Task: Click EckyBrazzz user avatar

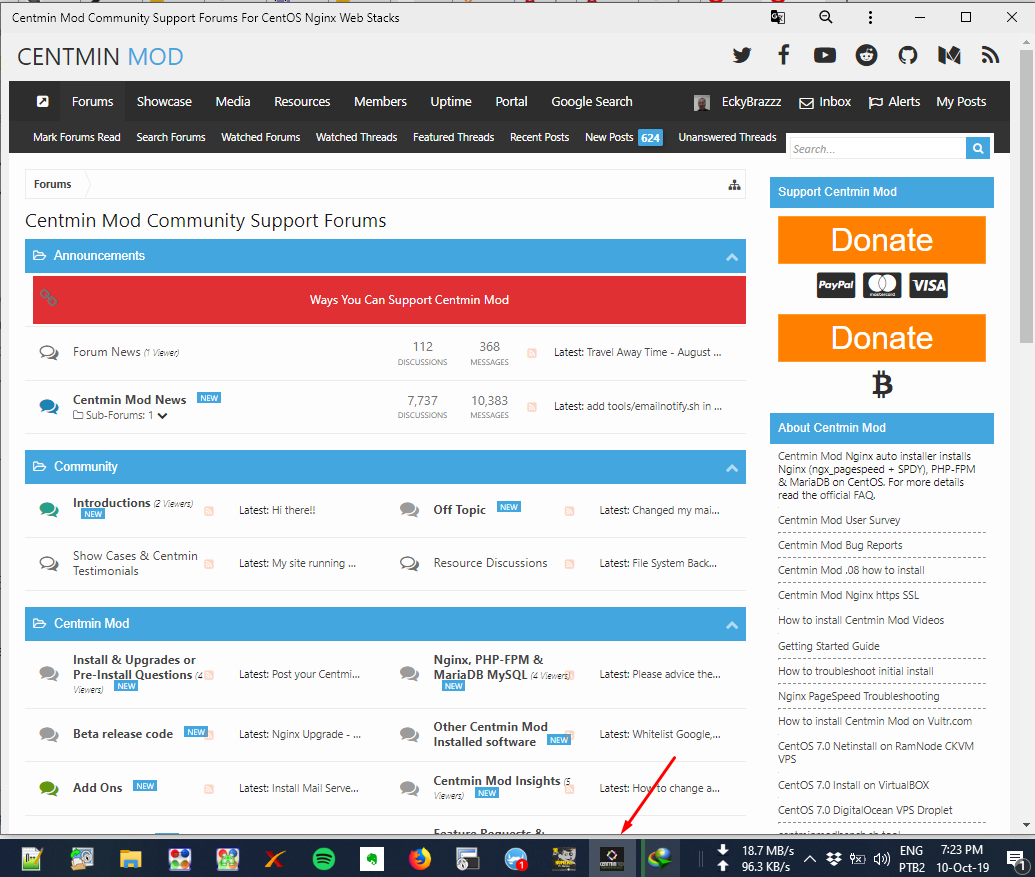Action: 702,102
